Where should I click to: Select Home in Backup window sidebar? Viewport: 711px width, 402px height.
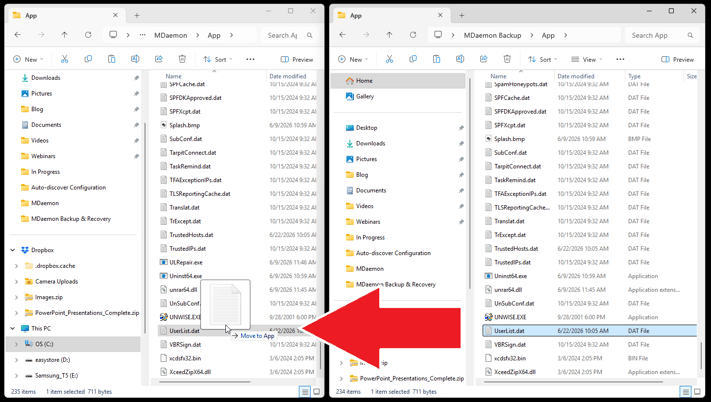click(398, 81)
